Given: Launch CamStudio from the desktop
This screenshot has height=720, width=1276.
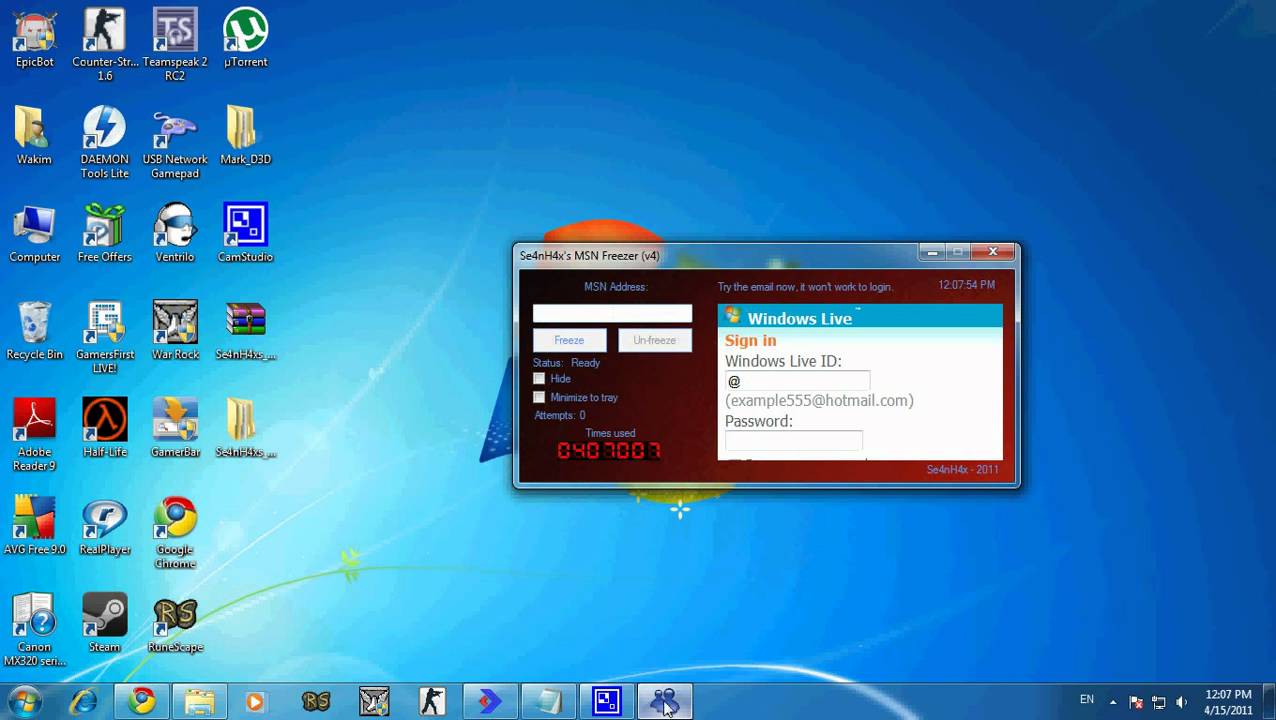Looking at the screenshot, I should (245, 233).
